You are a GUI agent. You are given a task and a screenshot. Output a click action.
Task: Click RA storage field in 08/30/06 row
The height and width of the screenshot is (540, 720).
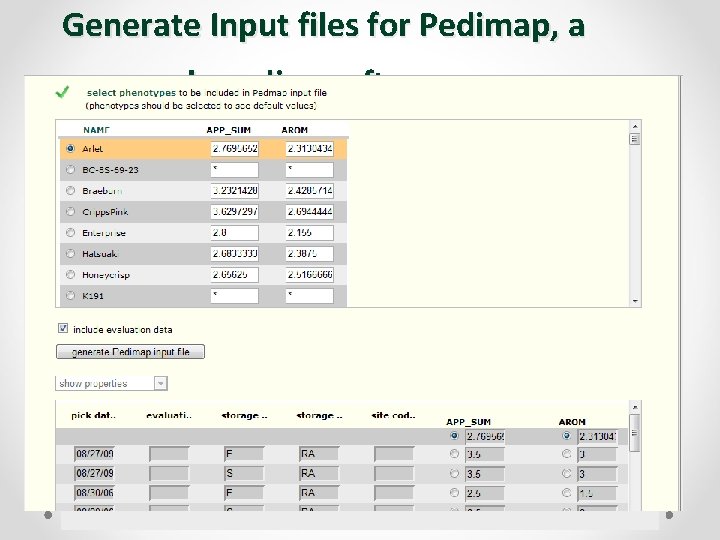click(319, 493)
